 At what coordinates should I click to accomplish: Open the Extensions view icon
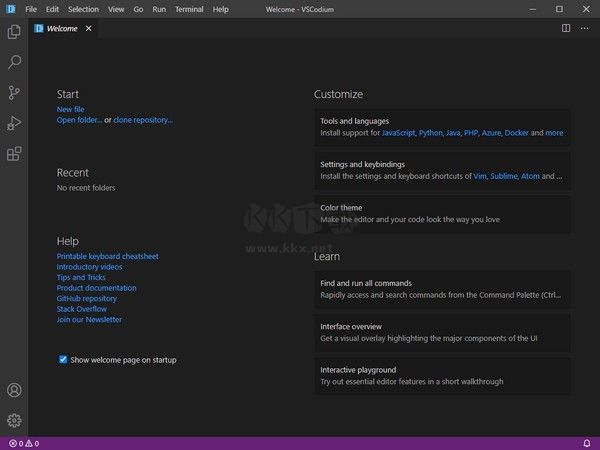coord(14,154)
